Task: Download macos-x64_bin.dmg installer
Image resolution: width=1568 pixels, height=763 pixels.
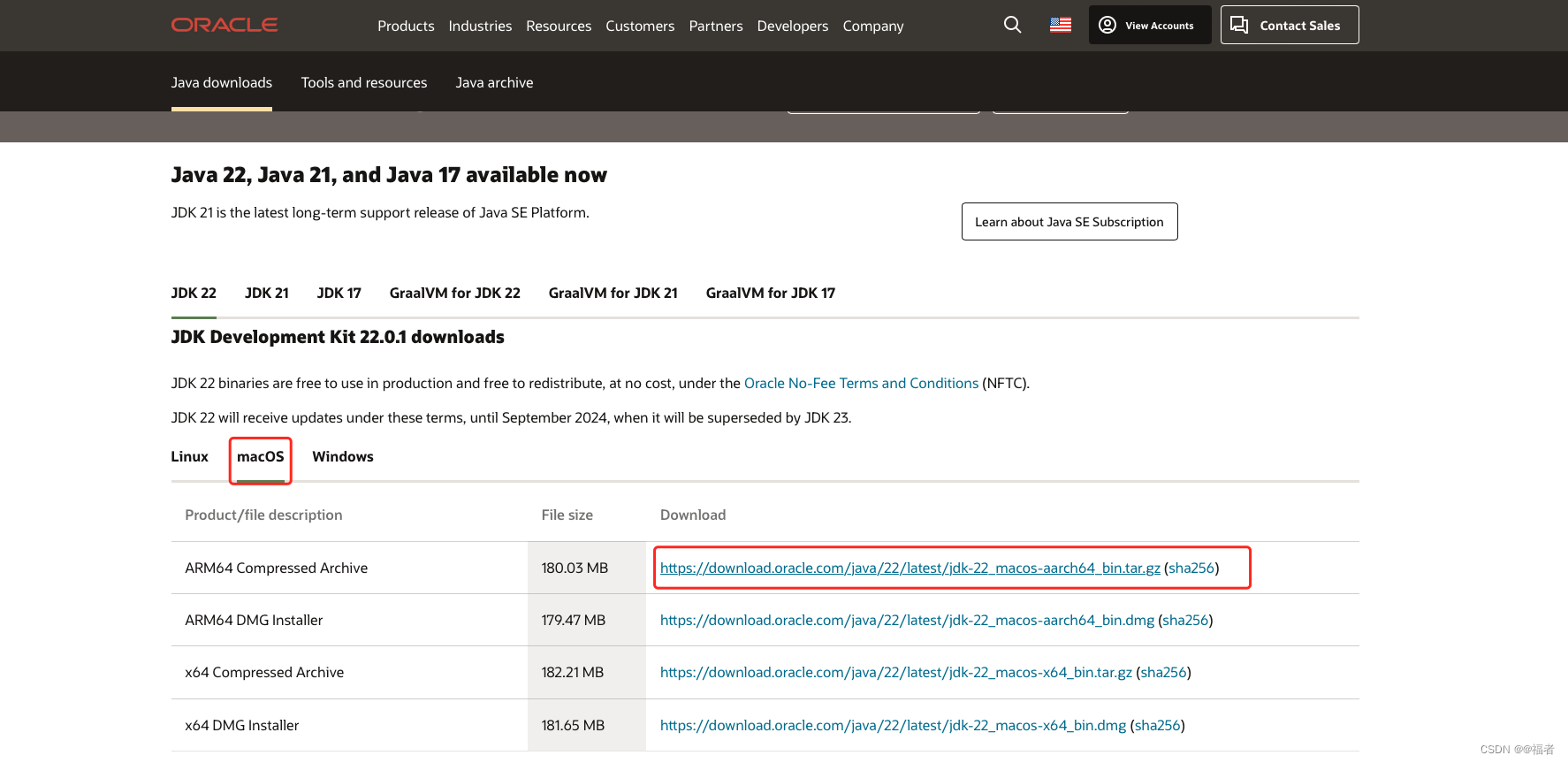Action: point(894,725)
